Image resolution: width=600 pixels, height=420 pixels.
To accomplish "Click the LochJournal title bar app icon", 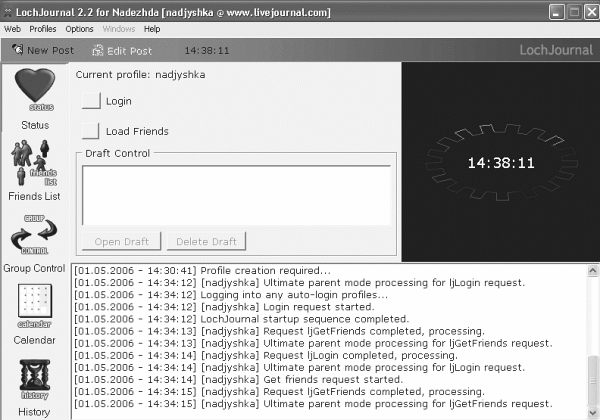I will [7, 13].
